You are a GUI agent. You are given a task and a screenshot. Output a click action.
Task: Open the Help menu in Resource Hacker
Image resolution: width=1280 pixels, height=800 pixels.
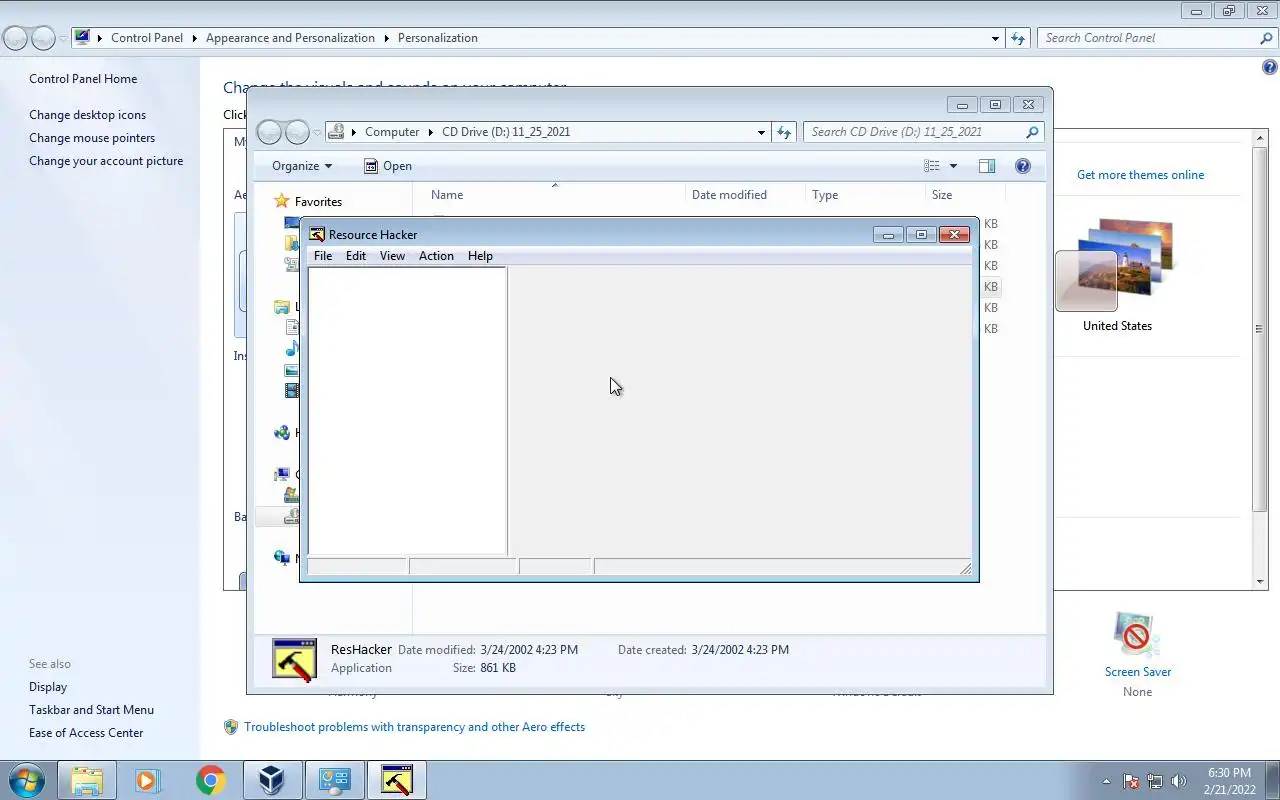(x=480, y=256)
